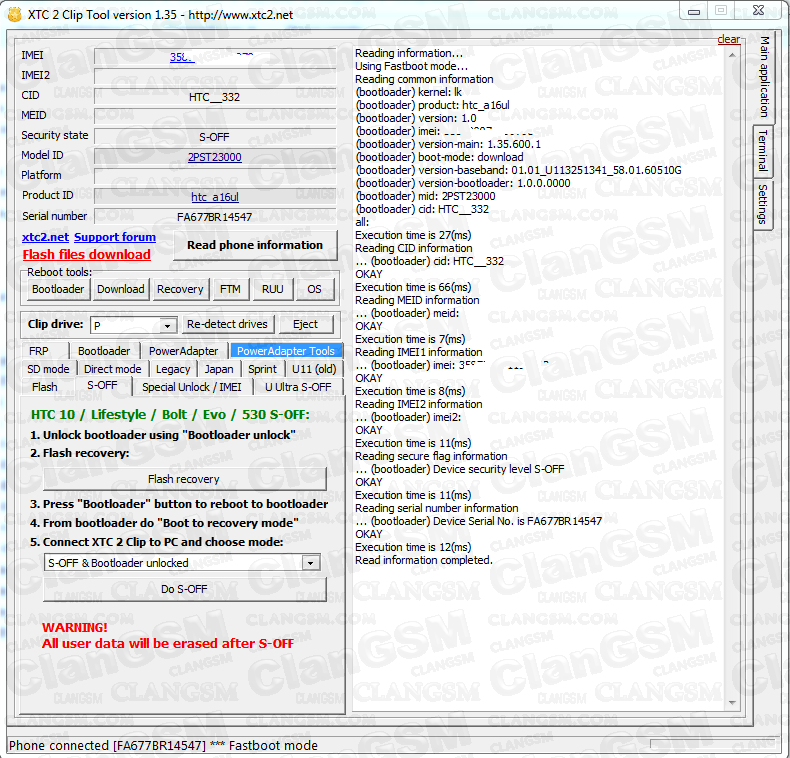Click log line 'boot-mode: download'

[x=439, y=157]
